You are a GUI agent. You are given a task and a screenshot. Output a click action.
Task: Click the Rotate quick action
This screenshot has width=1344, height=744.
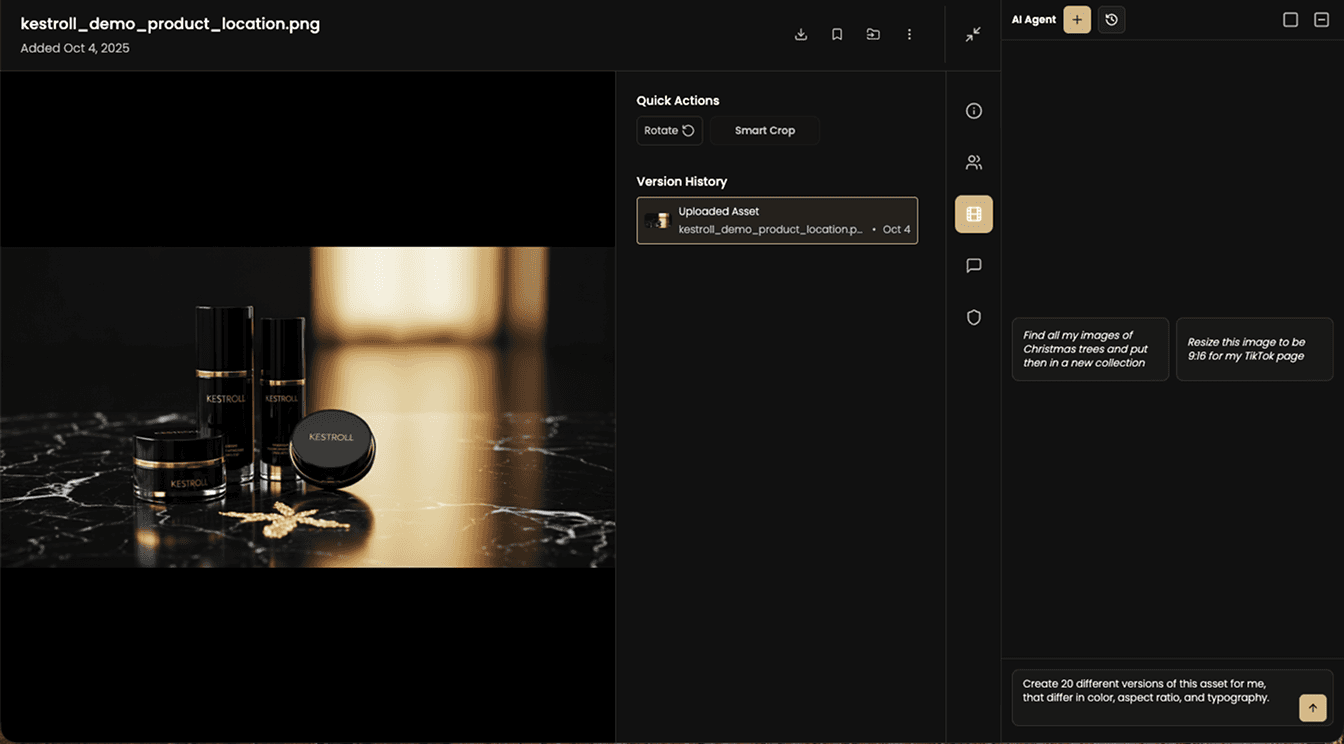pyautogui.click(x=669, y=131)
